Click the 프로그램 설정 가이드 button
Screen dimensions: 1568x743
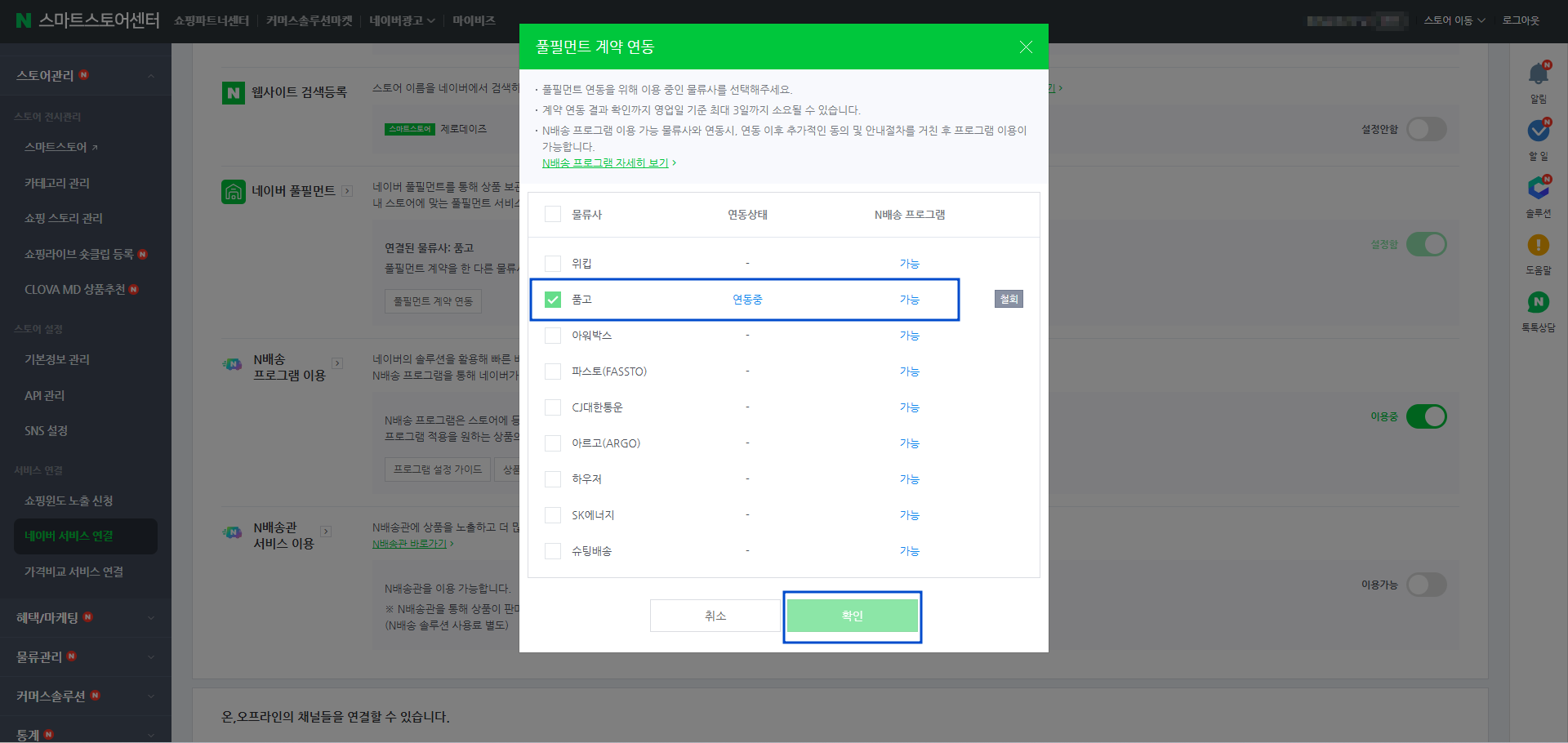coord(438,469)
